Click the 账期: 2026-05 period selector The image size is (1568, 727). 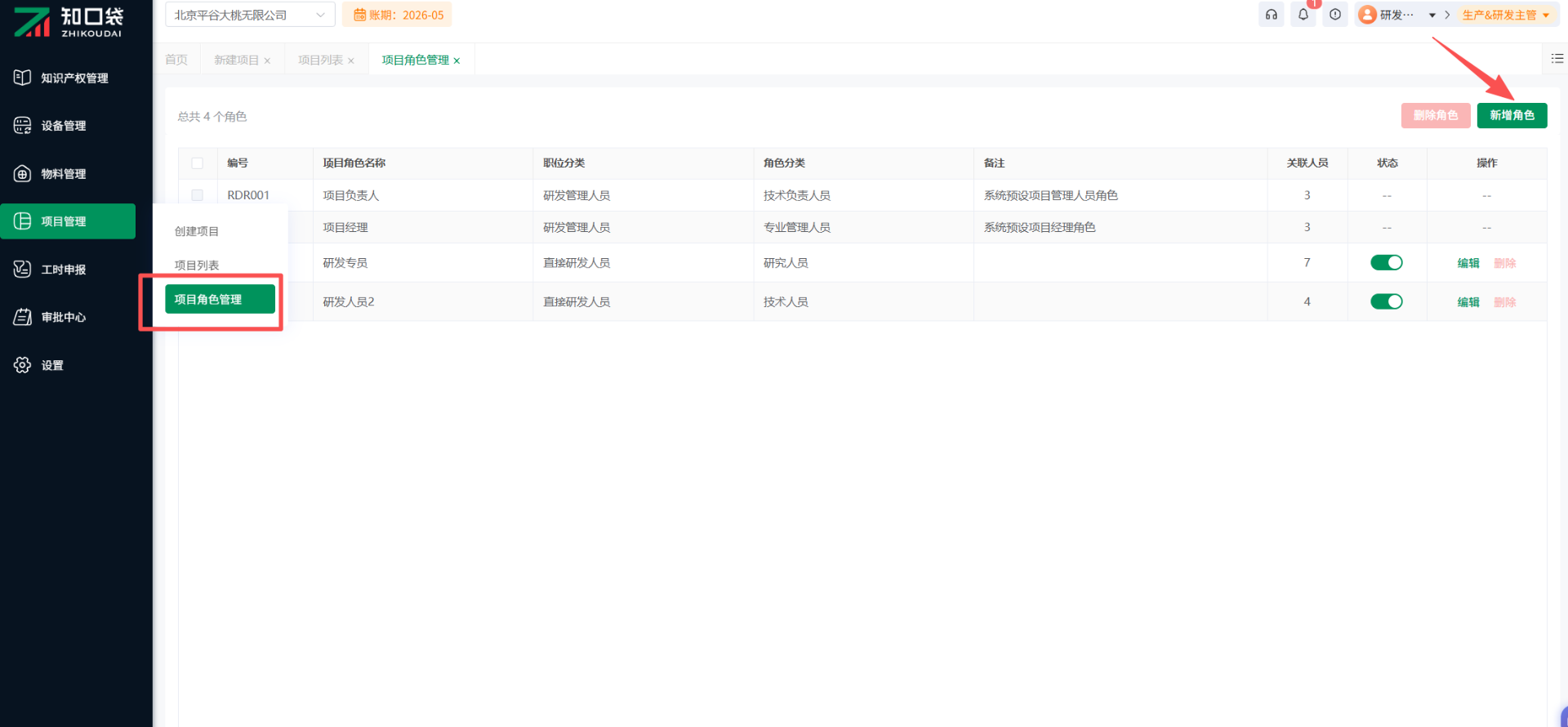pyautogui.click(x=398, y=15)
